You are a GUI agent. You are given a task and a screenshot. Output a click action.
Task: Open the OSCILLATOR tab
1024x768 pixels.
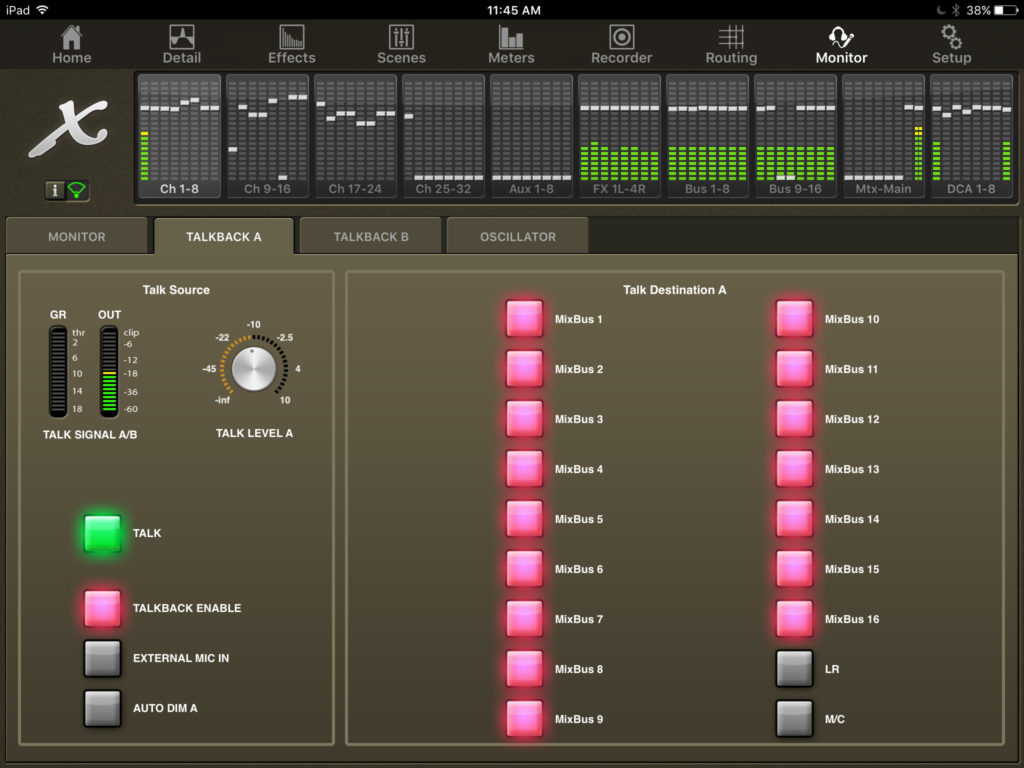tap(517, 235)
